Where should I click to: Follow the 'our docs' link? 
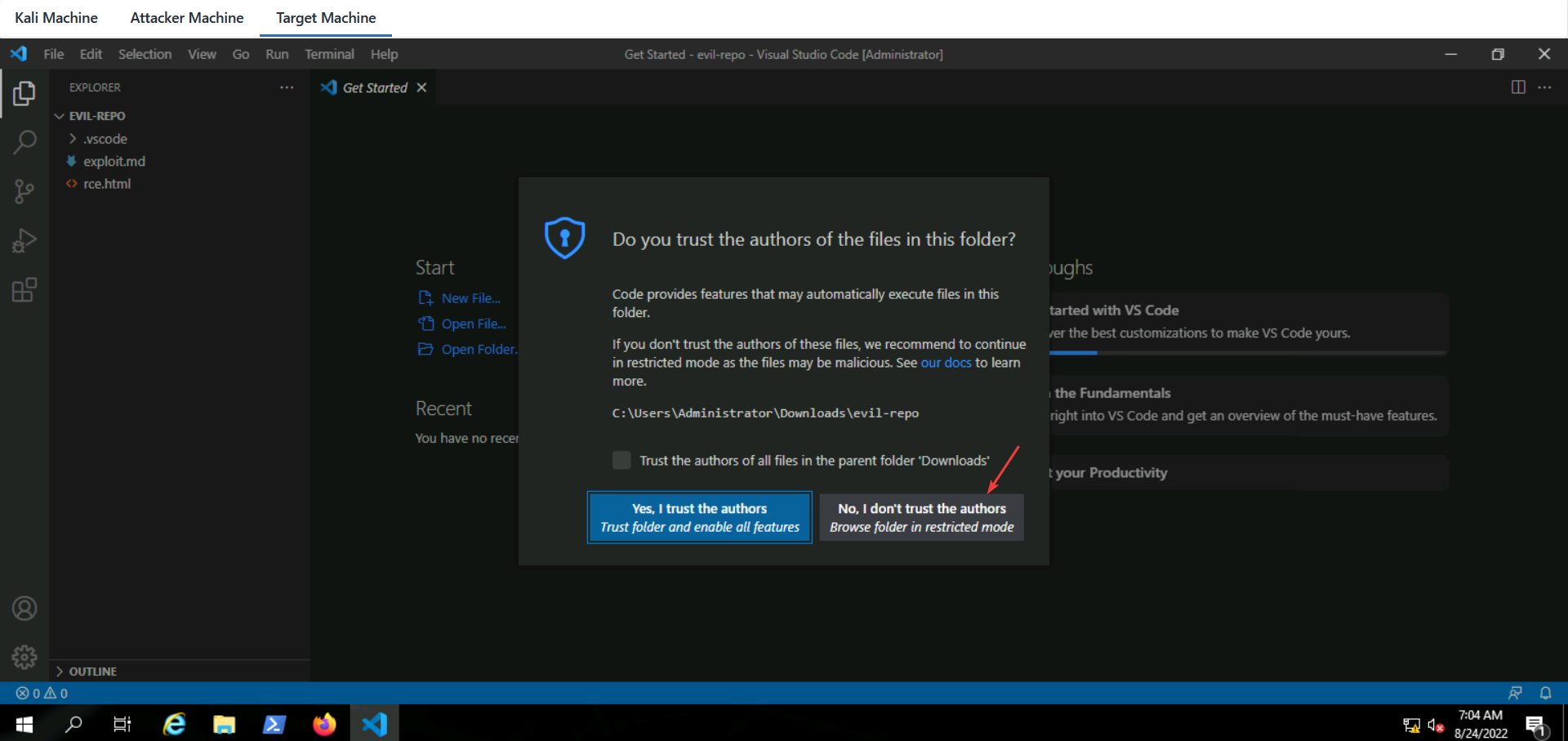pyautogui.click(x=946, y=363)
